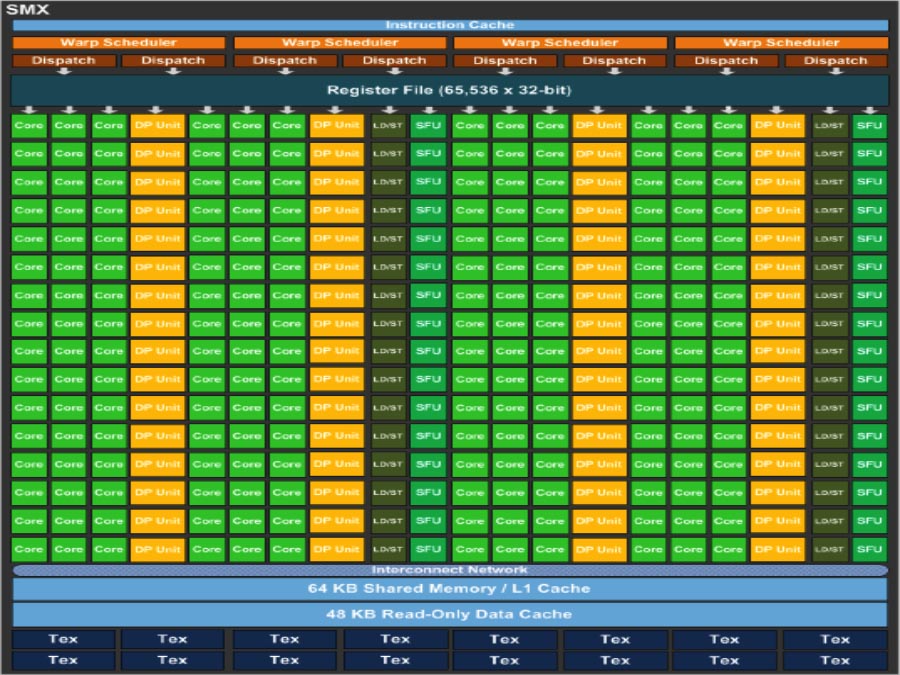This screenshot has width=900, height=675.
Task: Select the rightmost Warp Scheduler block
Action: point(781,43)
